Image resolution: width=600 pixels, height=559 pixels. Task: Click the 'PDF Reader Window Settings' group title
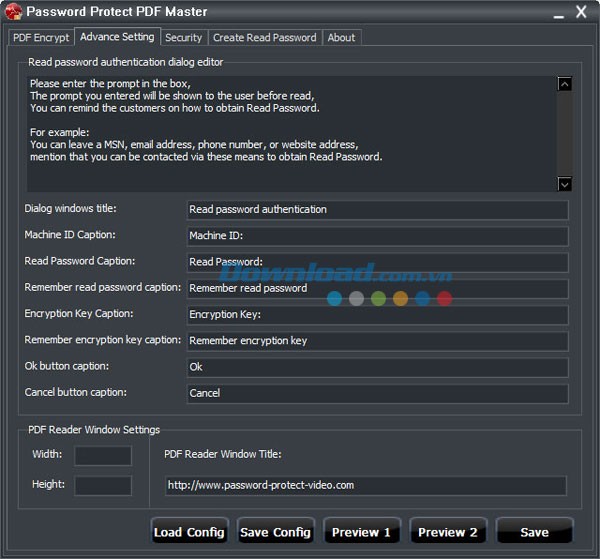tap(94, 430)
